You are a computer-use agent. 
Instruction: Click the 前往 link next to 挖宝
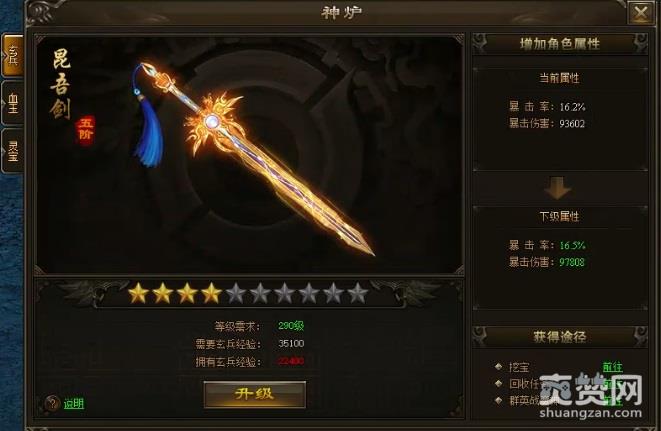click(612, 367)
